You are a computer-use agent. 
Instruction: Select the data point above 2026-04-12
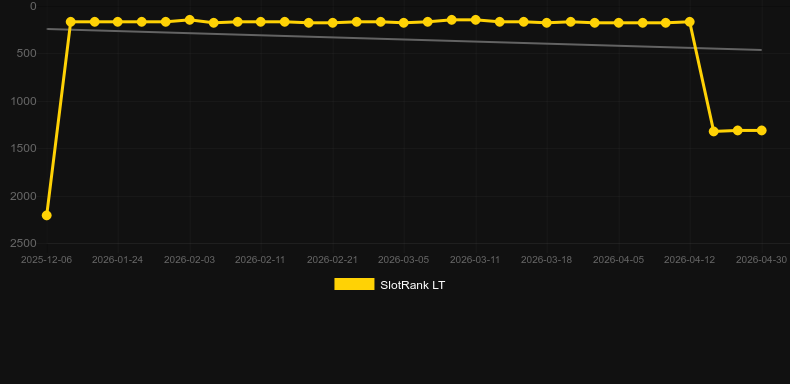690,22
